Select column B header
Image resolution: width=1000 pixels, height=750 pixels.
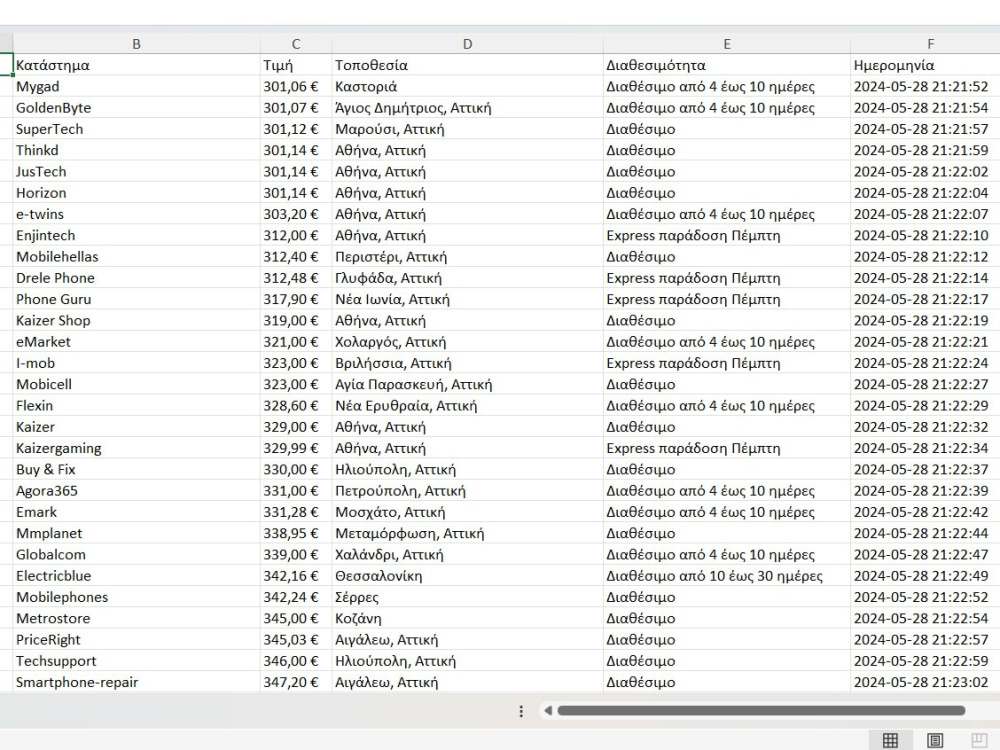(136, 44)
